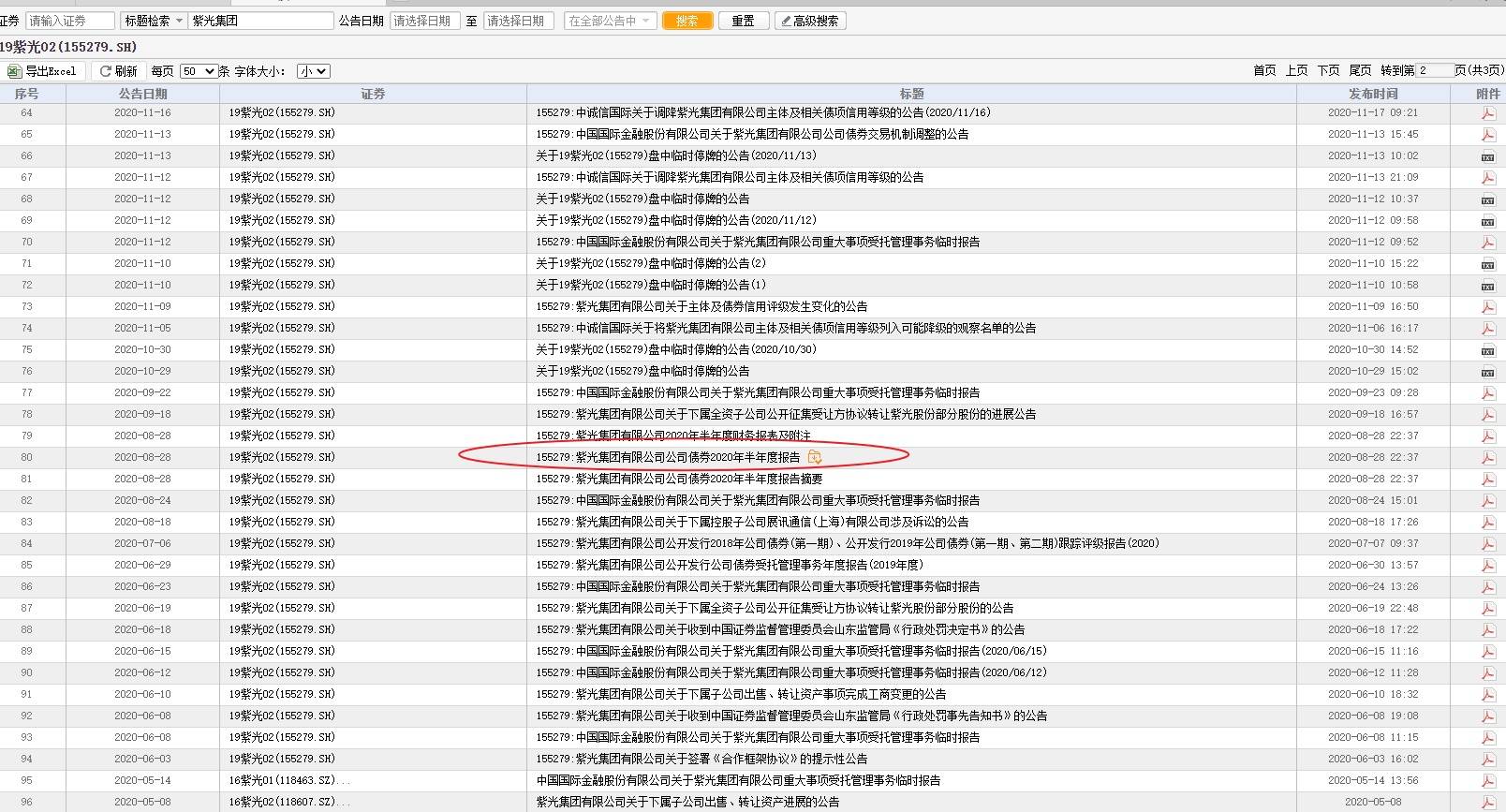Screen dimensions: 1506x812
Task: Open PDF attachment for row 77
Action: 1487,393
